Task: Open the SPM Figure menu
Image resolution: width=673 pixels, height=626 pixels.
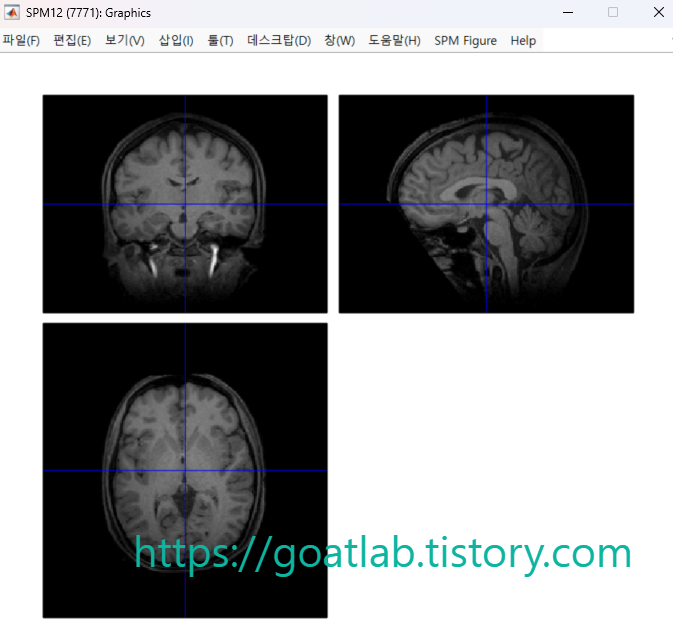Action: pyautogui.click(x=465, y=40)
